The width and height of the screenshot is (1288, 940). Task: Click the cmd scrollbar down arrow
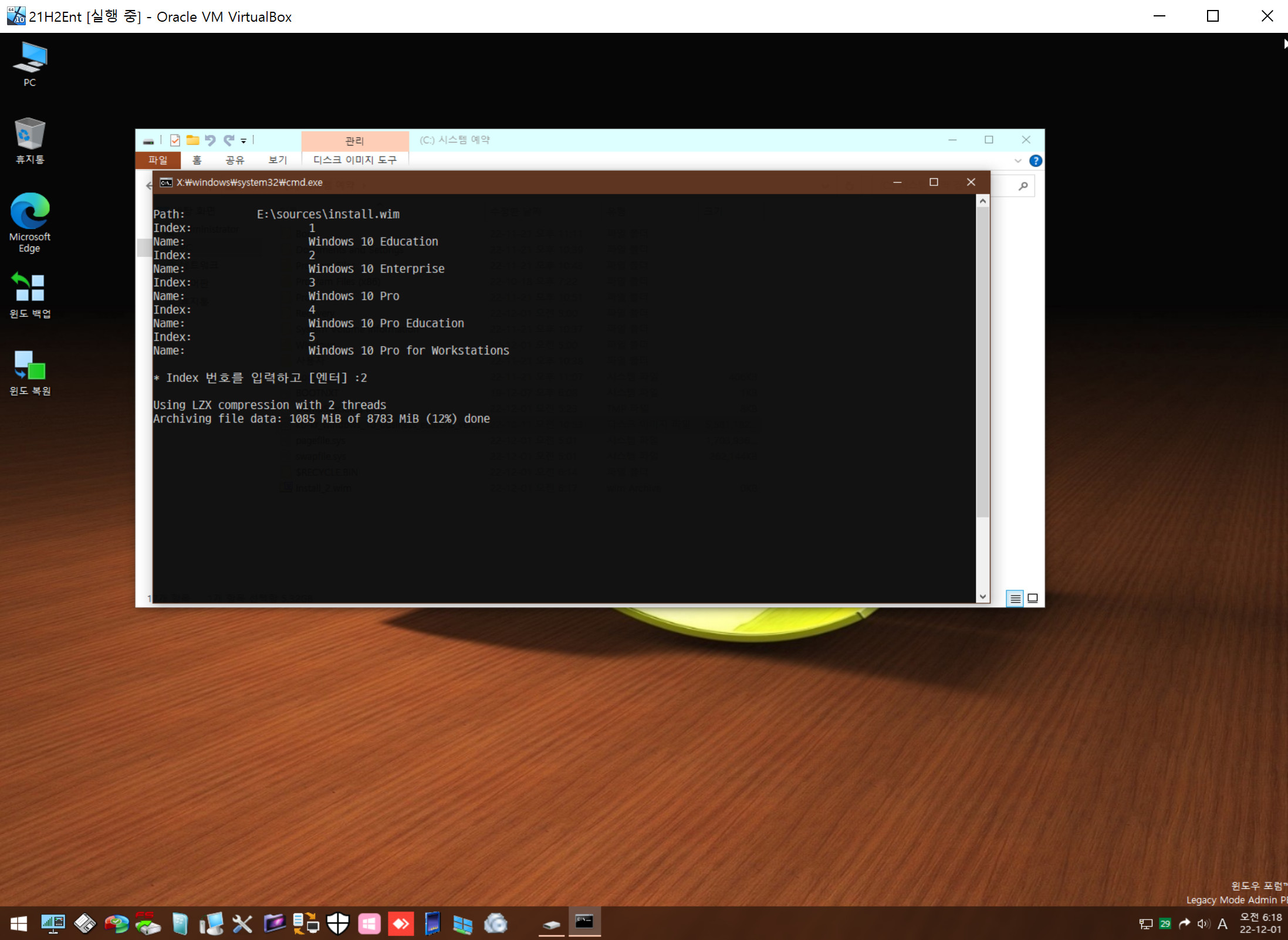(983, 597)
